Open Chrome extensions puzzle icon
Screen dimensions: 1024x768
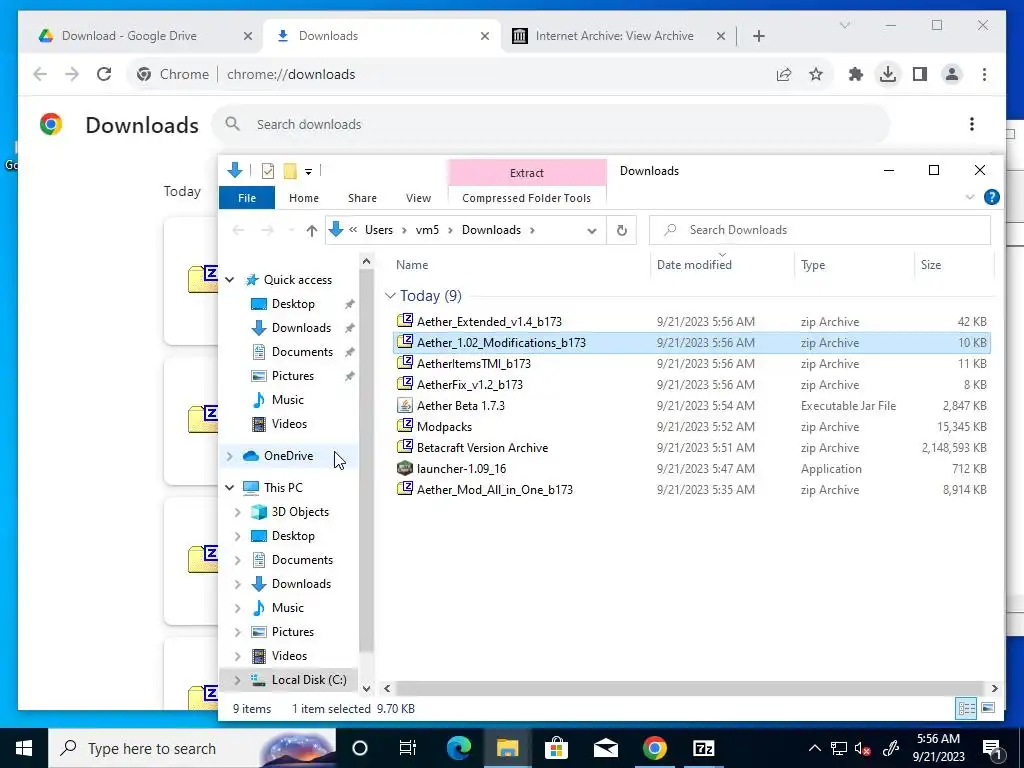point(856,74)
